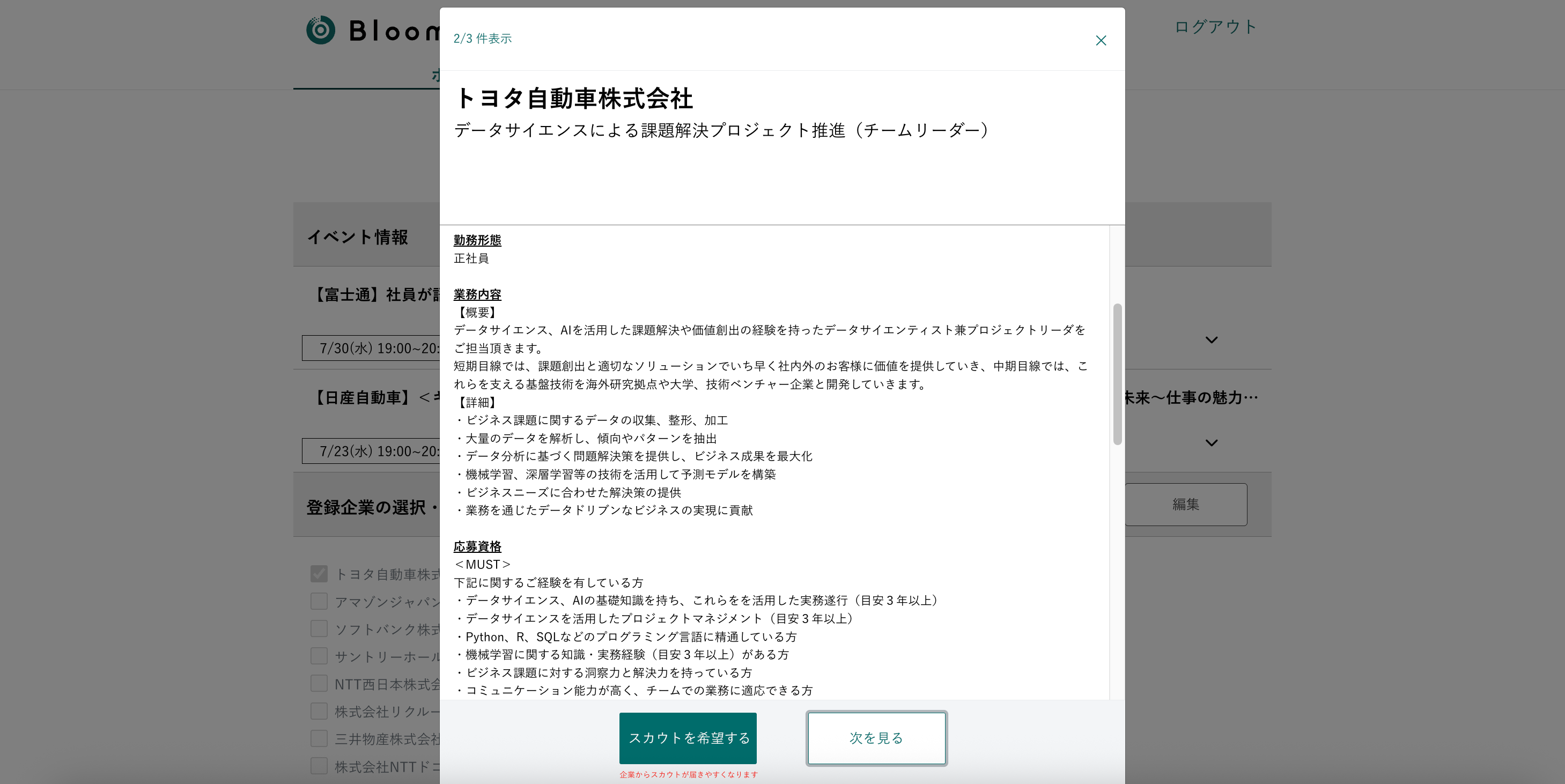Click 次を見る button
The width and height of the screenshot is (1565, 784).
coord(876,738)
